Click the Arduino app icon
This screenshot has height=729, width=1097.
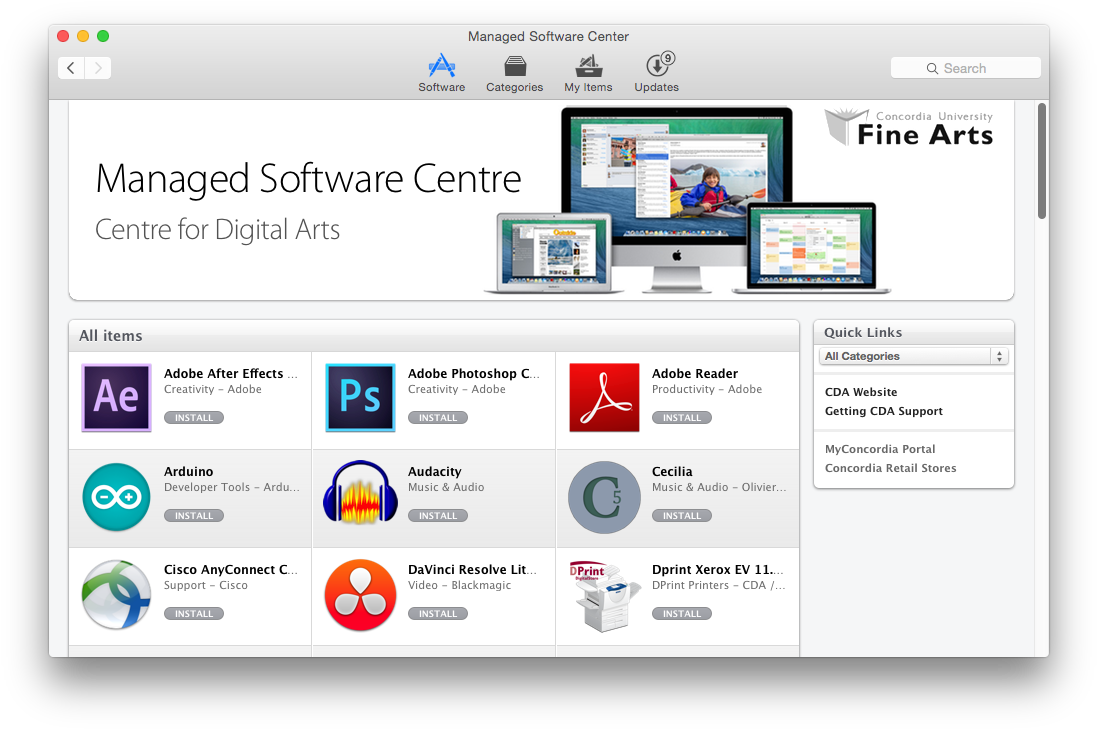[116, 497]
